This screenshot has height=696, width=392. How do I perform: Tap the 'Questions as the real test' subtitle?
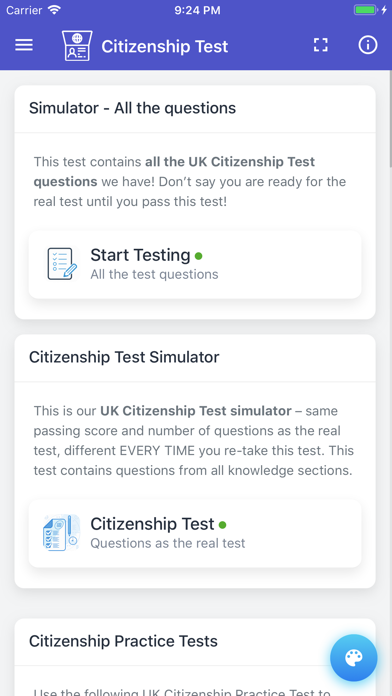click(168, 543)
